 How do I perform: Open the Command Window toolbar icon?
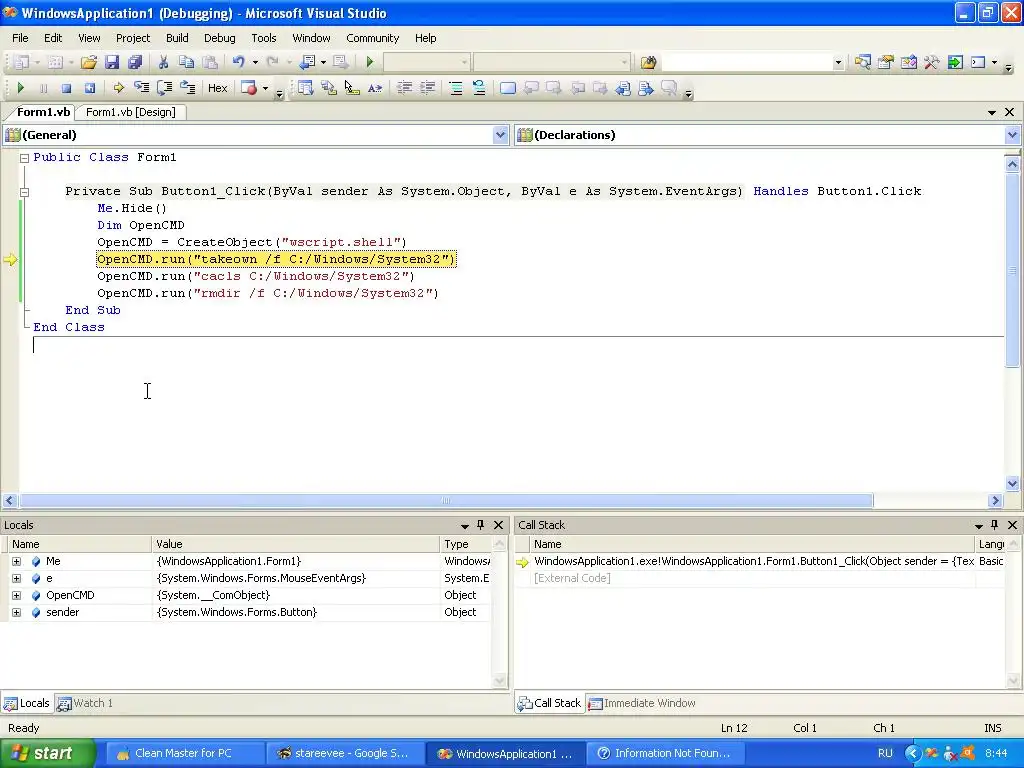coord(978,62)
